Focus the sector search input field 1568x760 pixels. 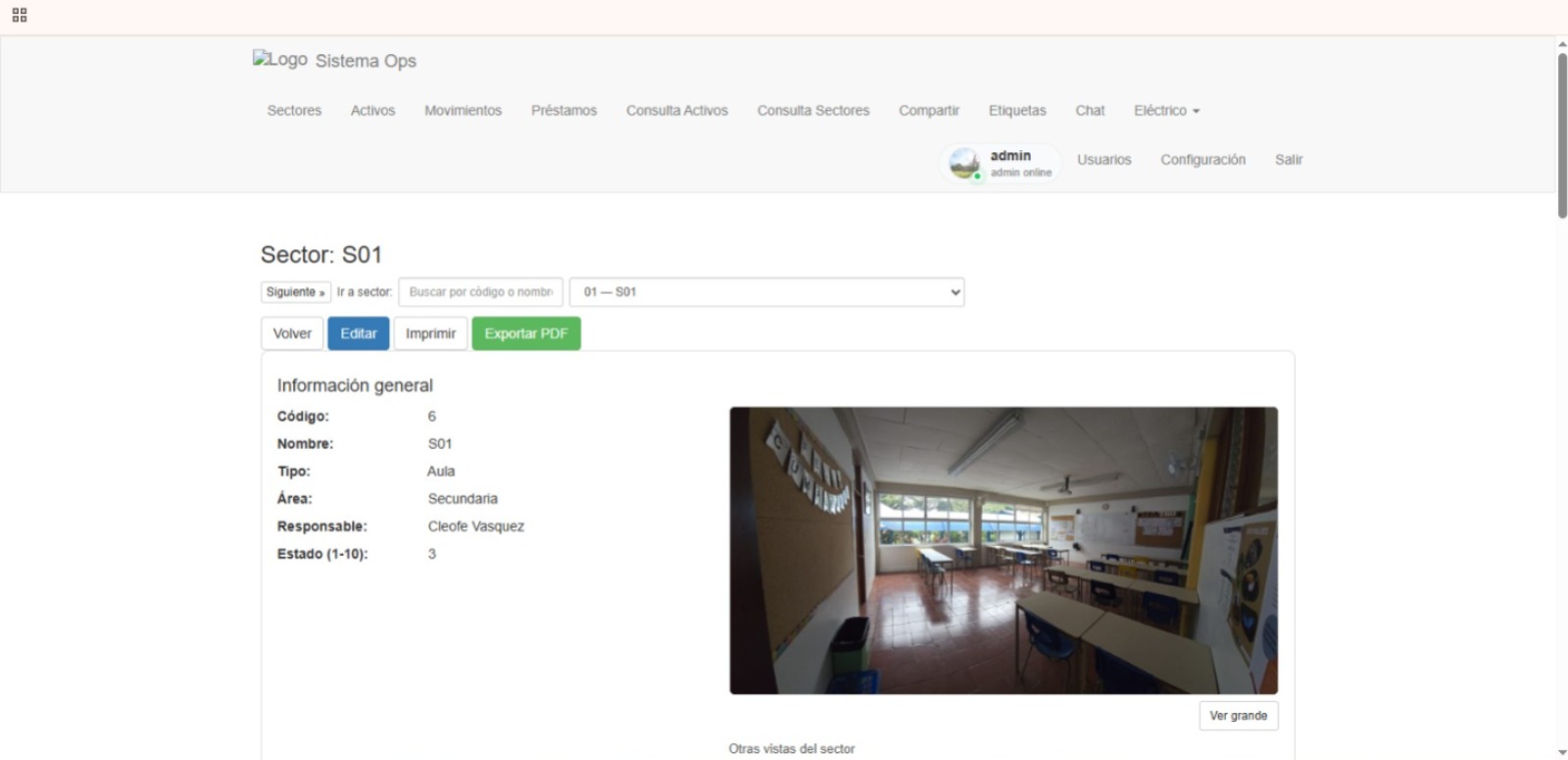480,292
